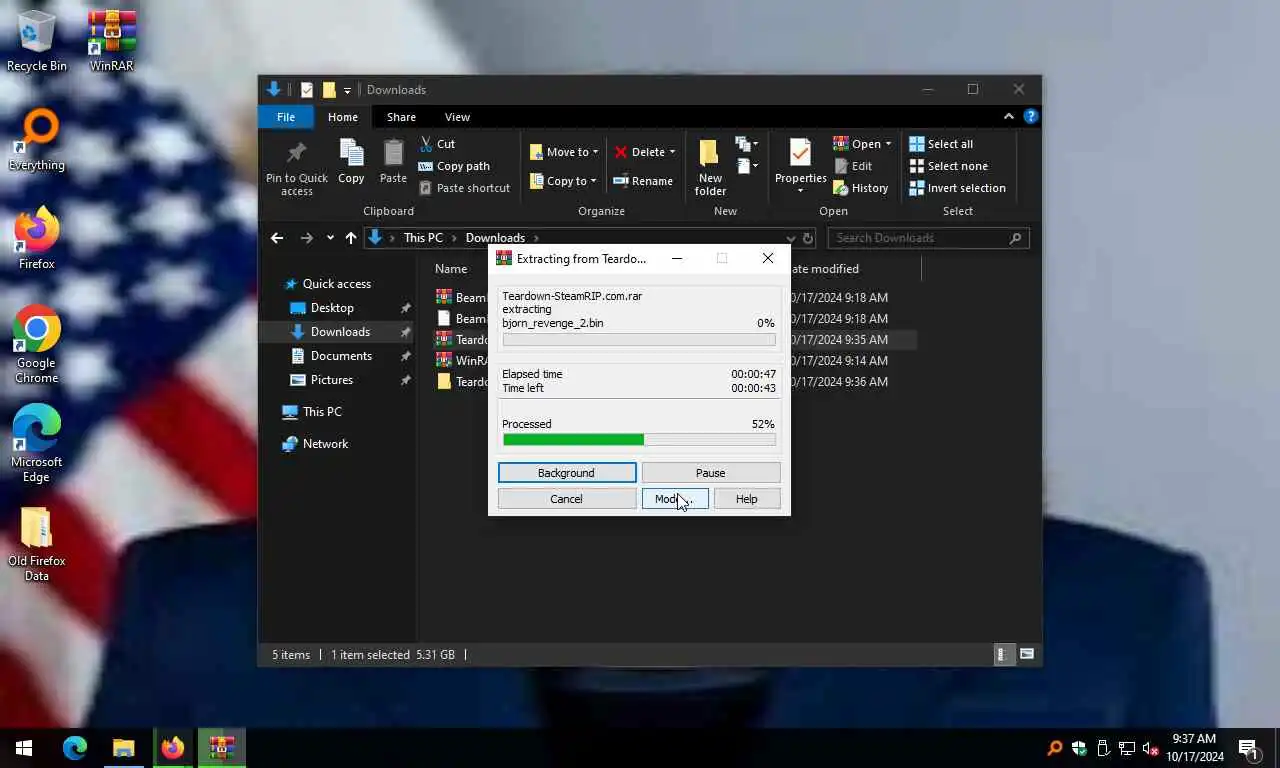This screenshot has width=1280, height=768.
Task: Click the bjorn_revenge_2.bin file progress bar
Action: click(639, 340)
